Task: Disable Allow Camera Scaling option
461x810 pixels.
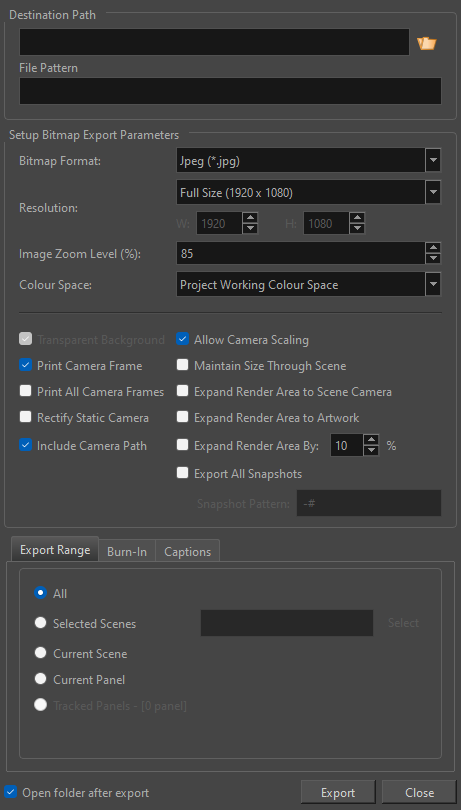Action: (x=182, y=339)
